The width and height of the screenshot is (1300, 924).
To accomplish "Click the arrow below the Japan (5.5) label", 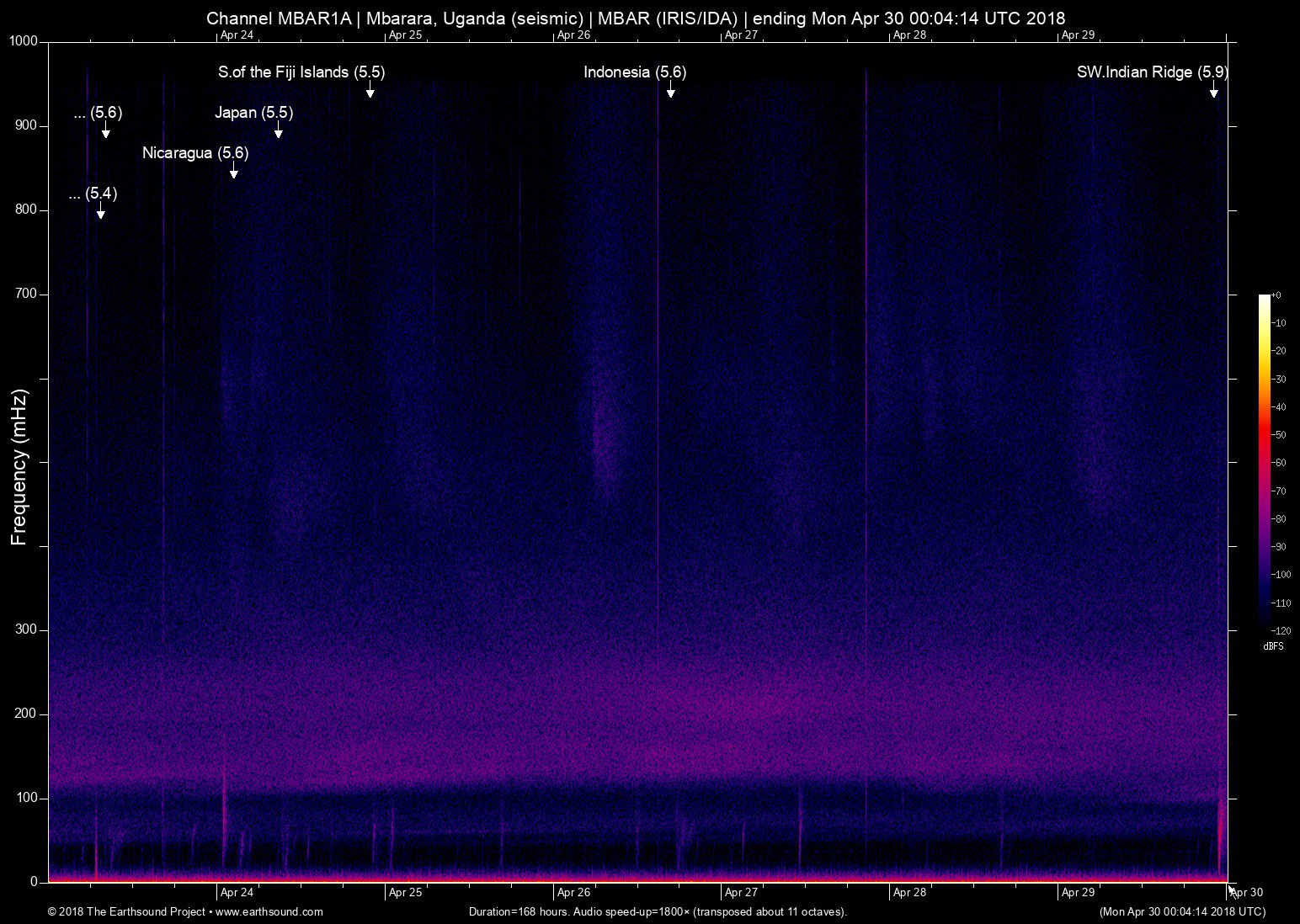I will coord(278,130).
